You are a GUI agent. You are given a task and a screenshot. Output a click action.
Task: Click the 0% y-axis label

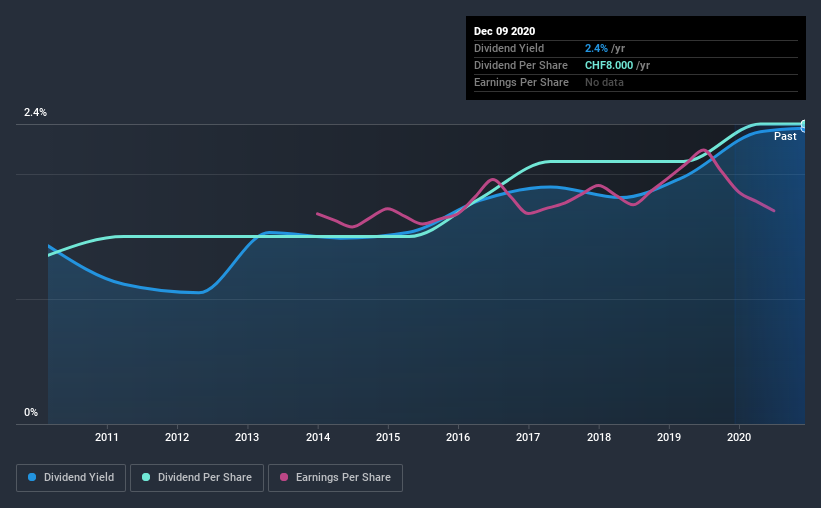point(31,413)
